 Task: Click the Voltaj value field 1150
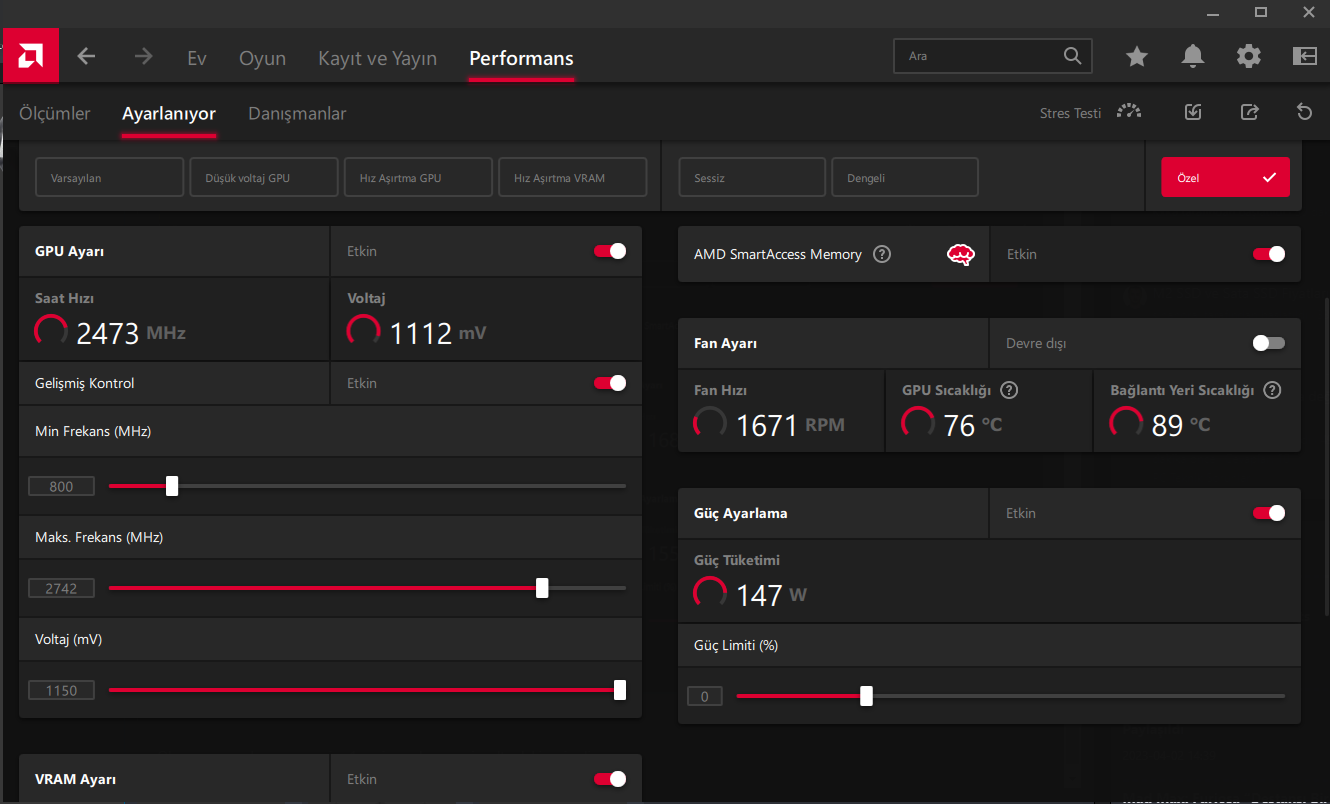[x=61, y=690]
